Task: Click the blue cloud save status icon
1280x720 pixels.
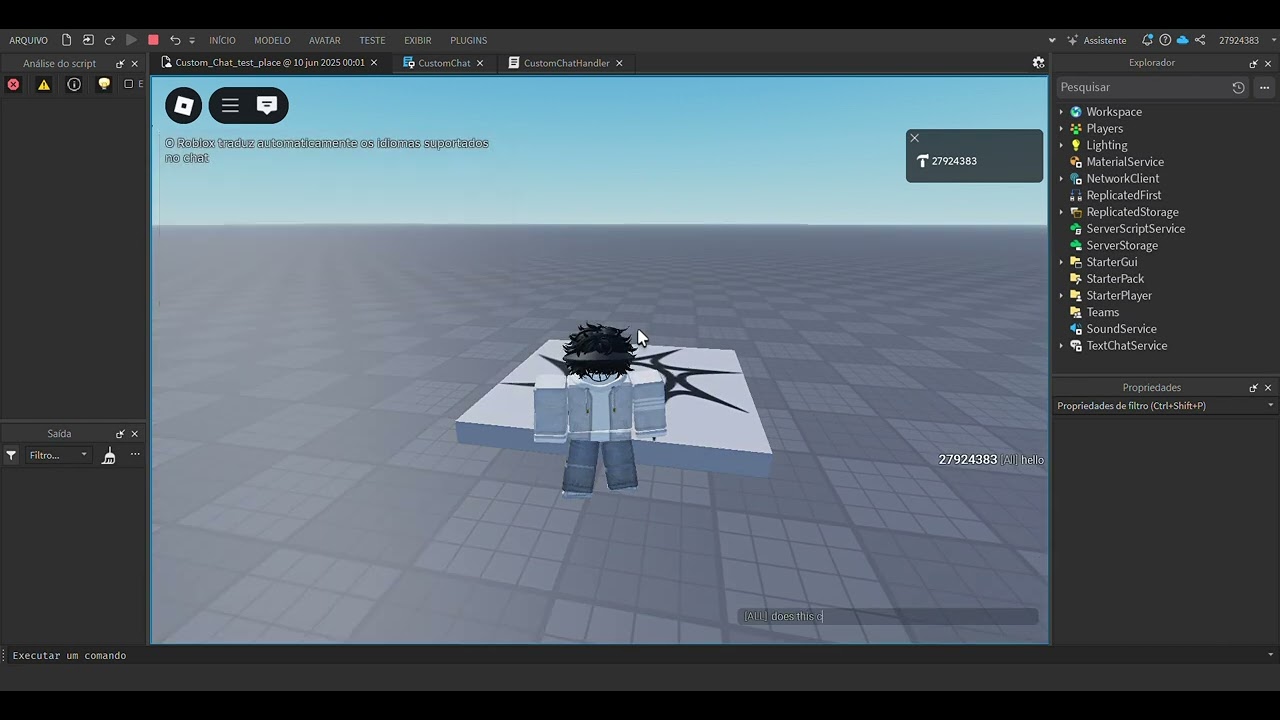Action: point(1182,40)
